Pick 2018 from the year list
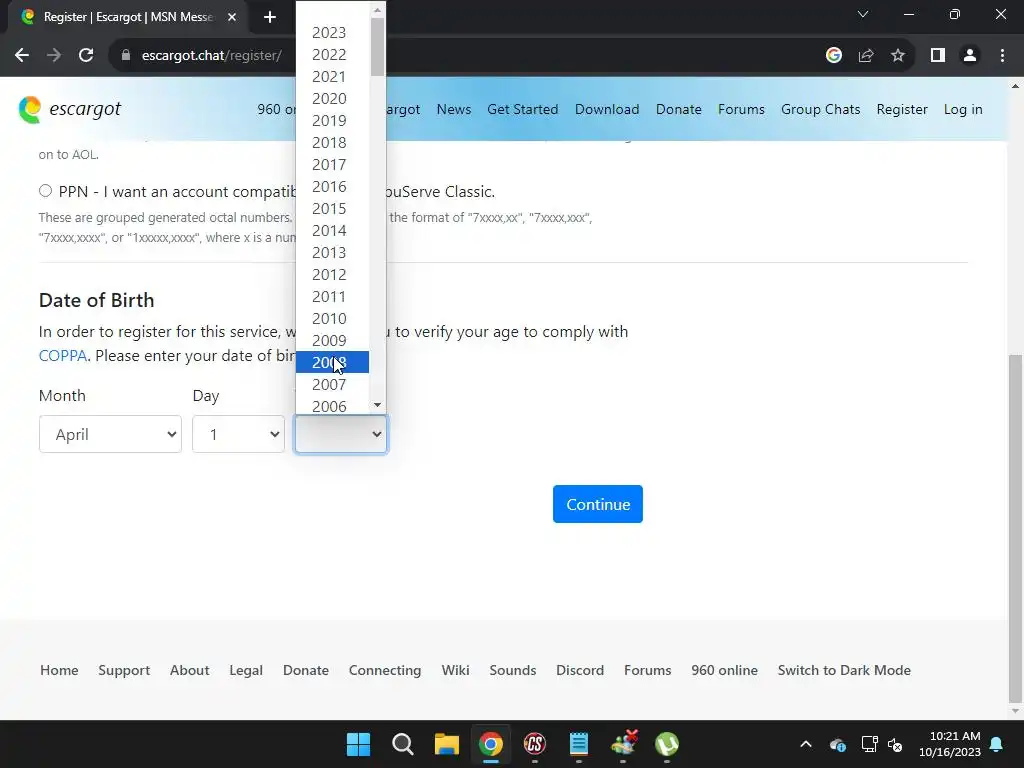This screenshot has width=1024, height=768. 332,142
